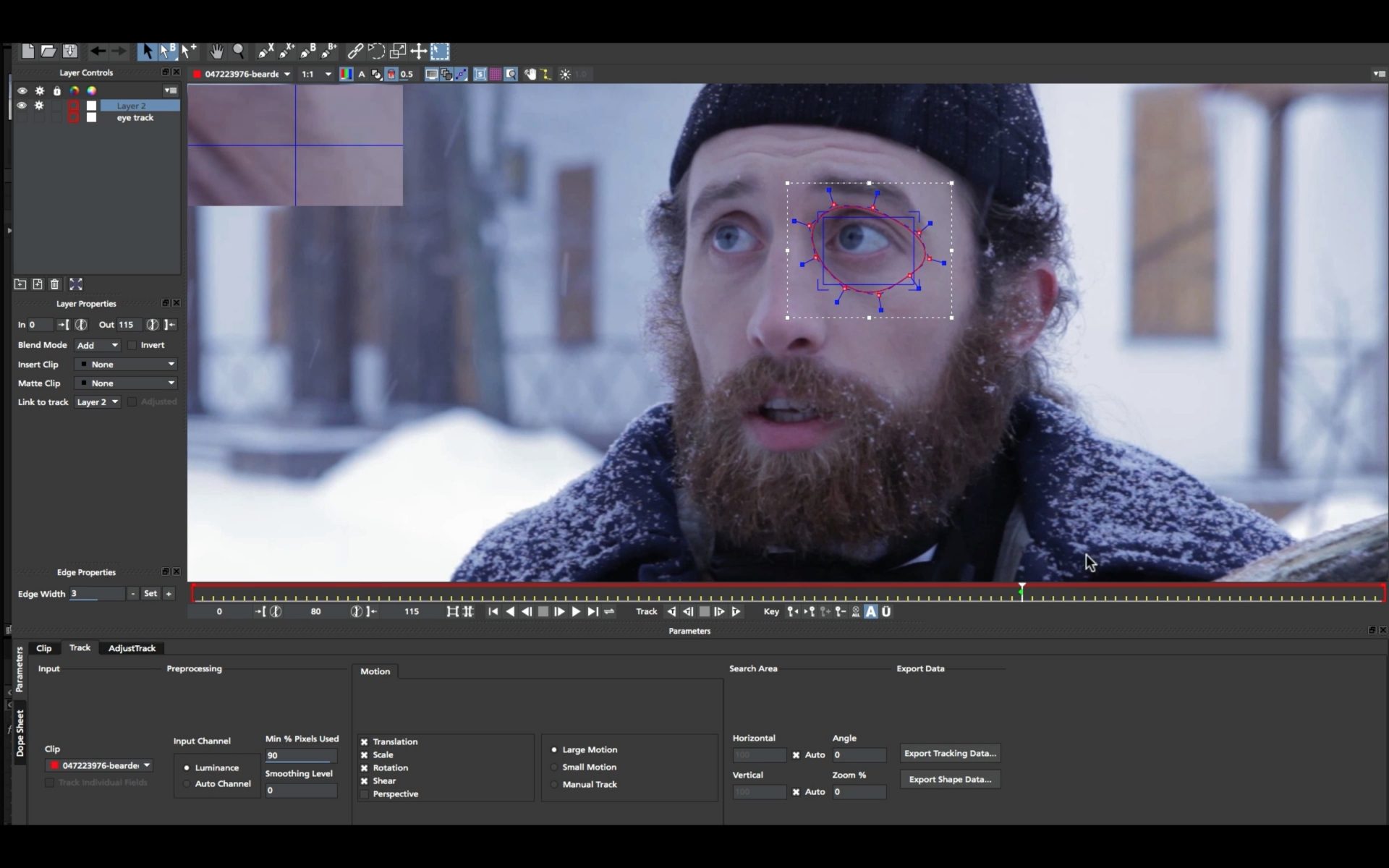
Task: Open the Matte Clip None dropdown
Action: click(x=127, y=383)
